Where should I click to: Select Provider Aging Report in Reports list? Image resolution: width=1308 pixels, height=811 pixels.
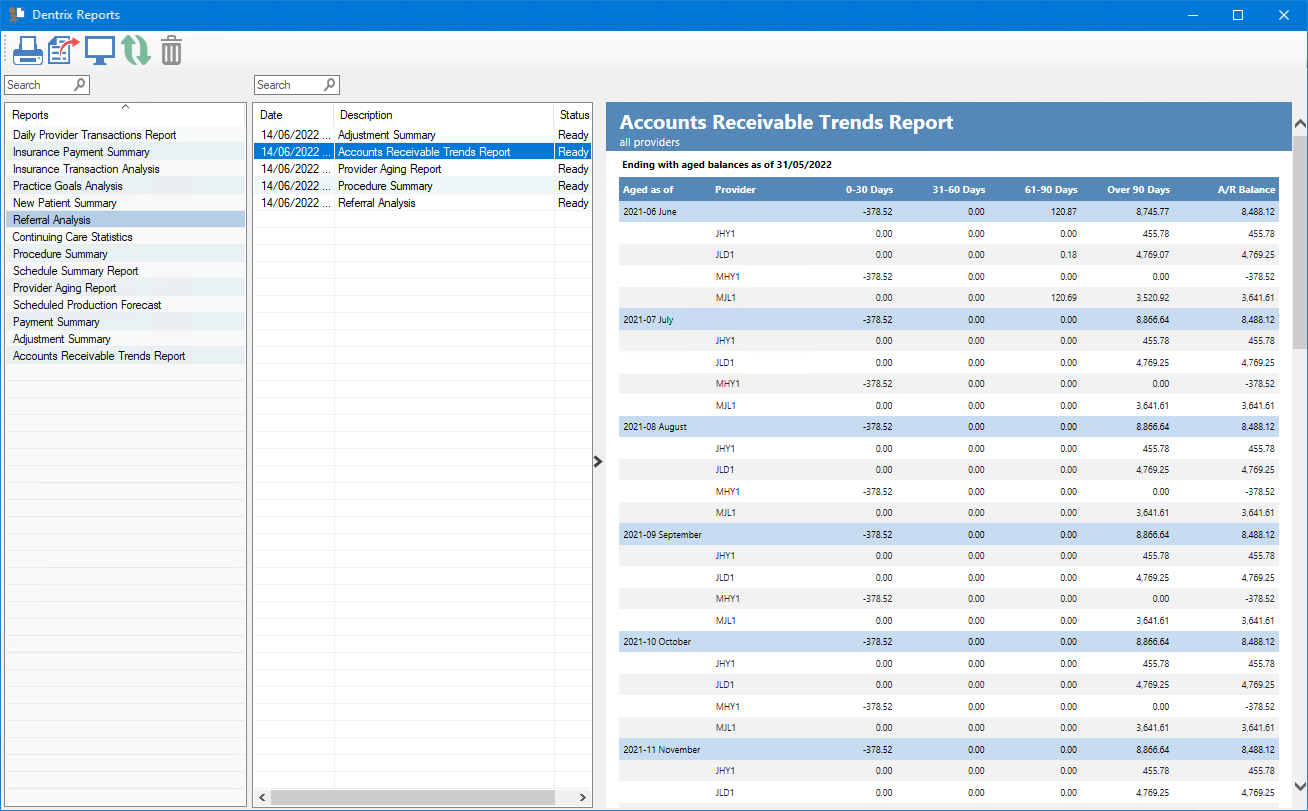coord(65,288)
